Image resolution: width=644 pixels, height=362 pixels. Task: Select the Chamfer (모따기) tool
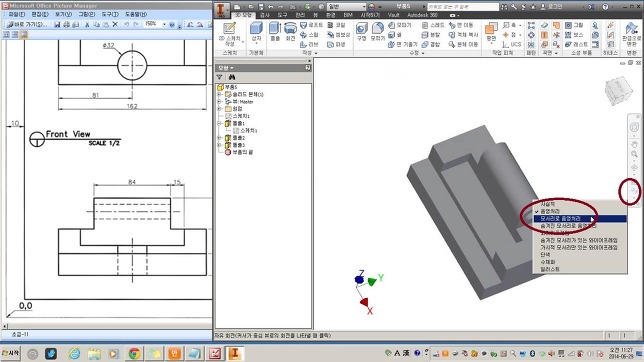[400, 25]
